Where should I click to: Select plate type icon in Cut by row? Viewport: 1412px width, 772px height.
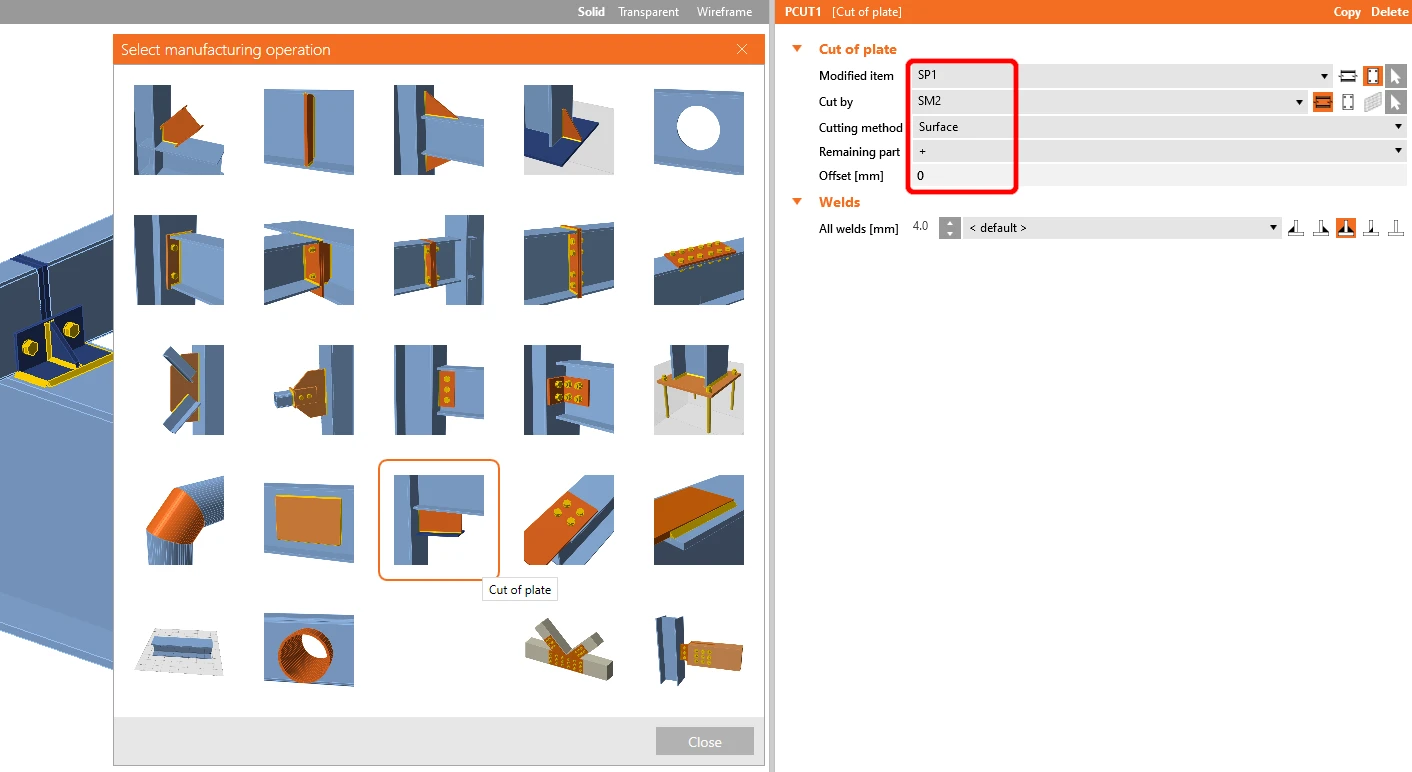pos(1348,102)
